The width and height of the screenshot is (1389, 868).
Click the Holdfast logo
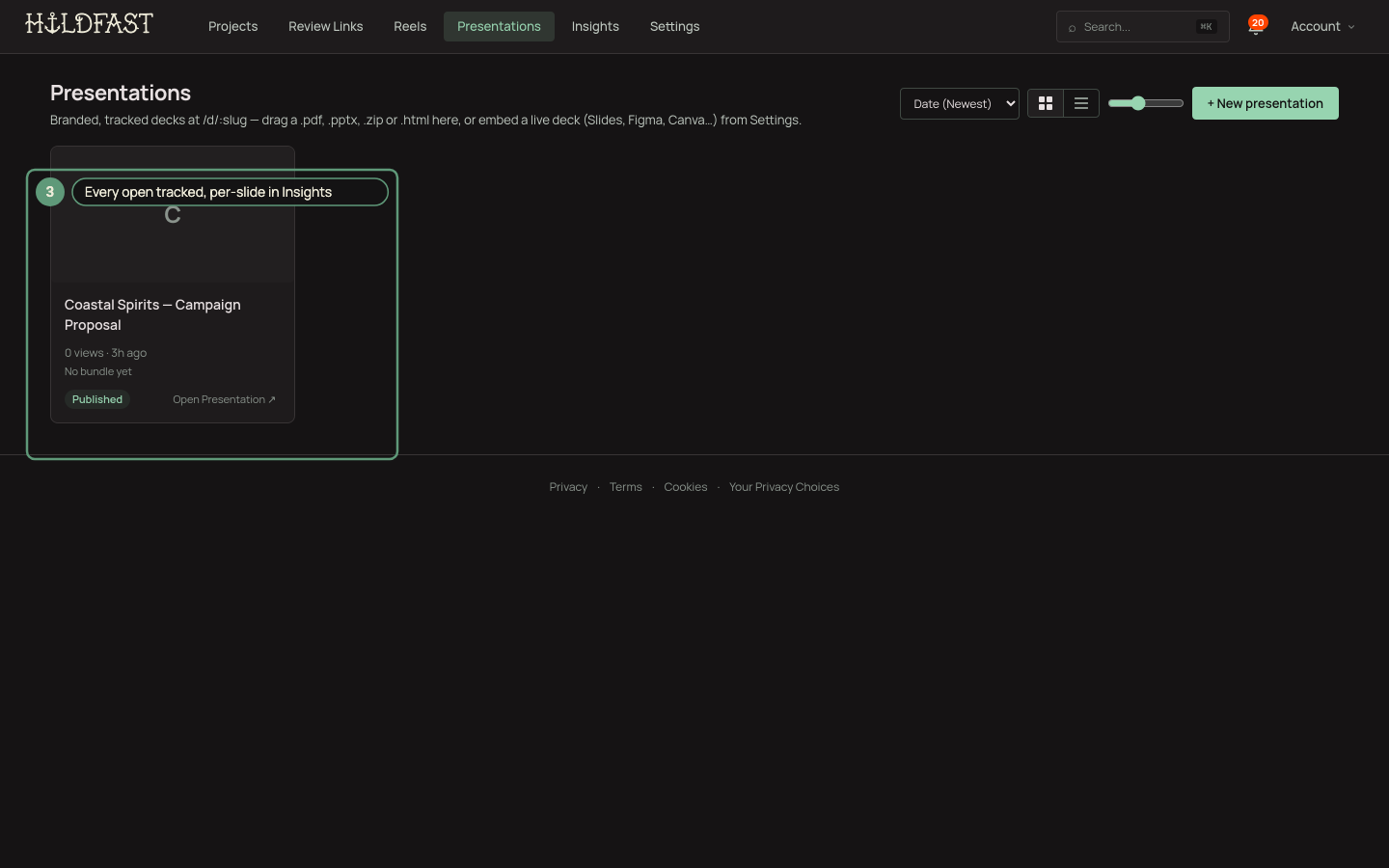(89, 23)
